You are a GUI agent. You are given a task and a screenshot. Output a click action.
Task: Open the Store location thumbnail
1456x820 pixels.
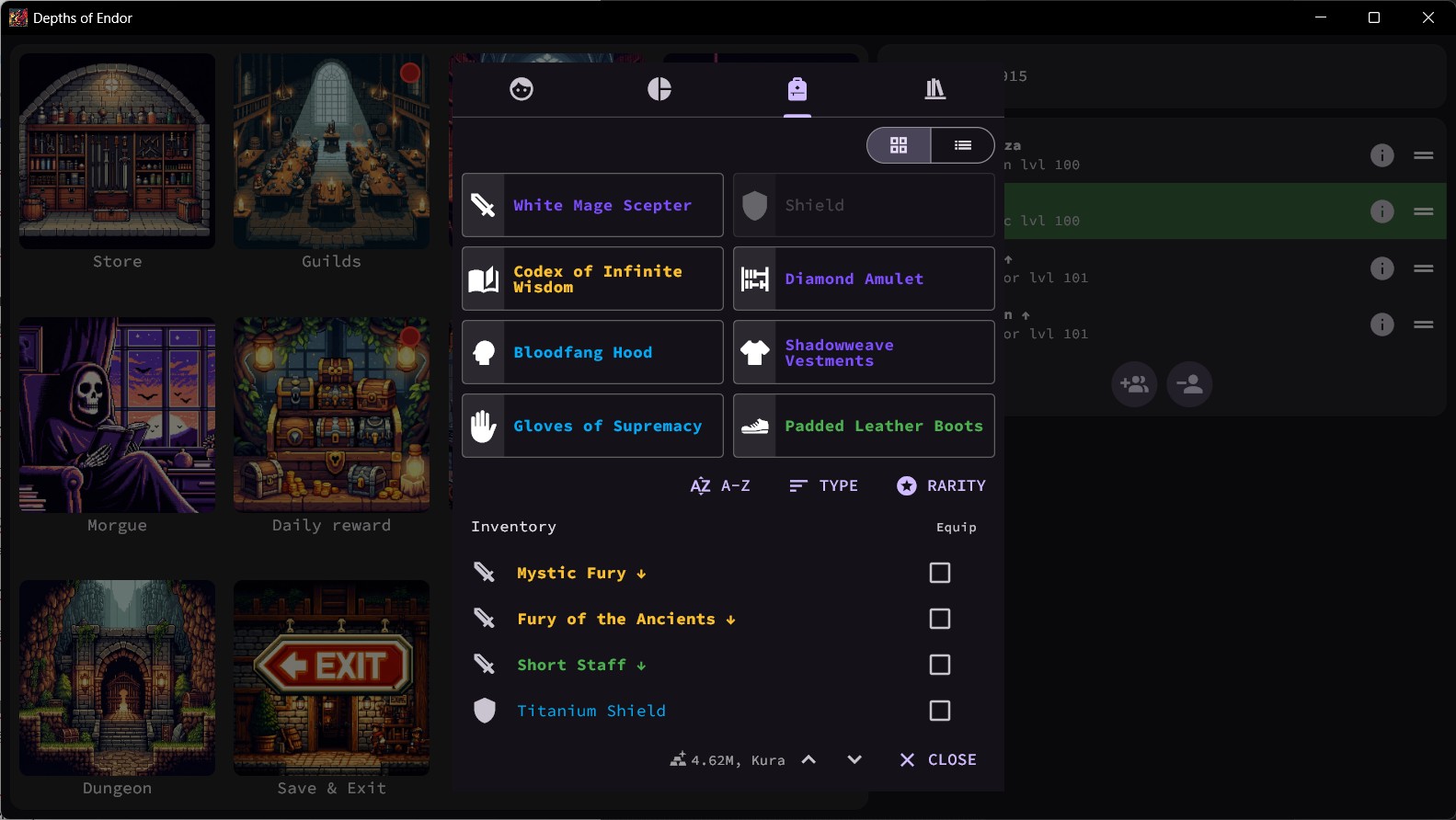coord(117,151)
